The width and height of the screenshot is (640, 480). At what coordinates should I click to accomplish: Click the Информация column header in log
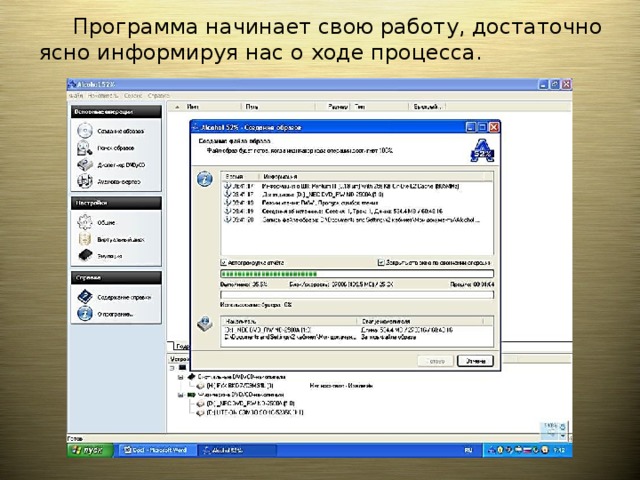tap(371, 176)
